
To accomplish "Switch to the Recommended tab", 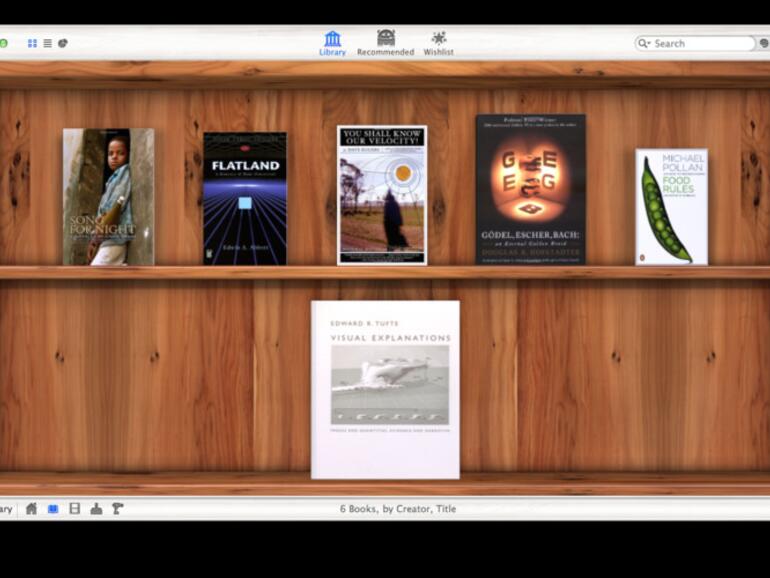I will coord(385,43).
